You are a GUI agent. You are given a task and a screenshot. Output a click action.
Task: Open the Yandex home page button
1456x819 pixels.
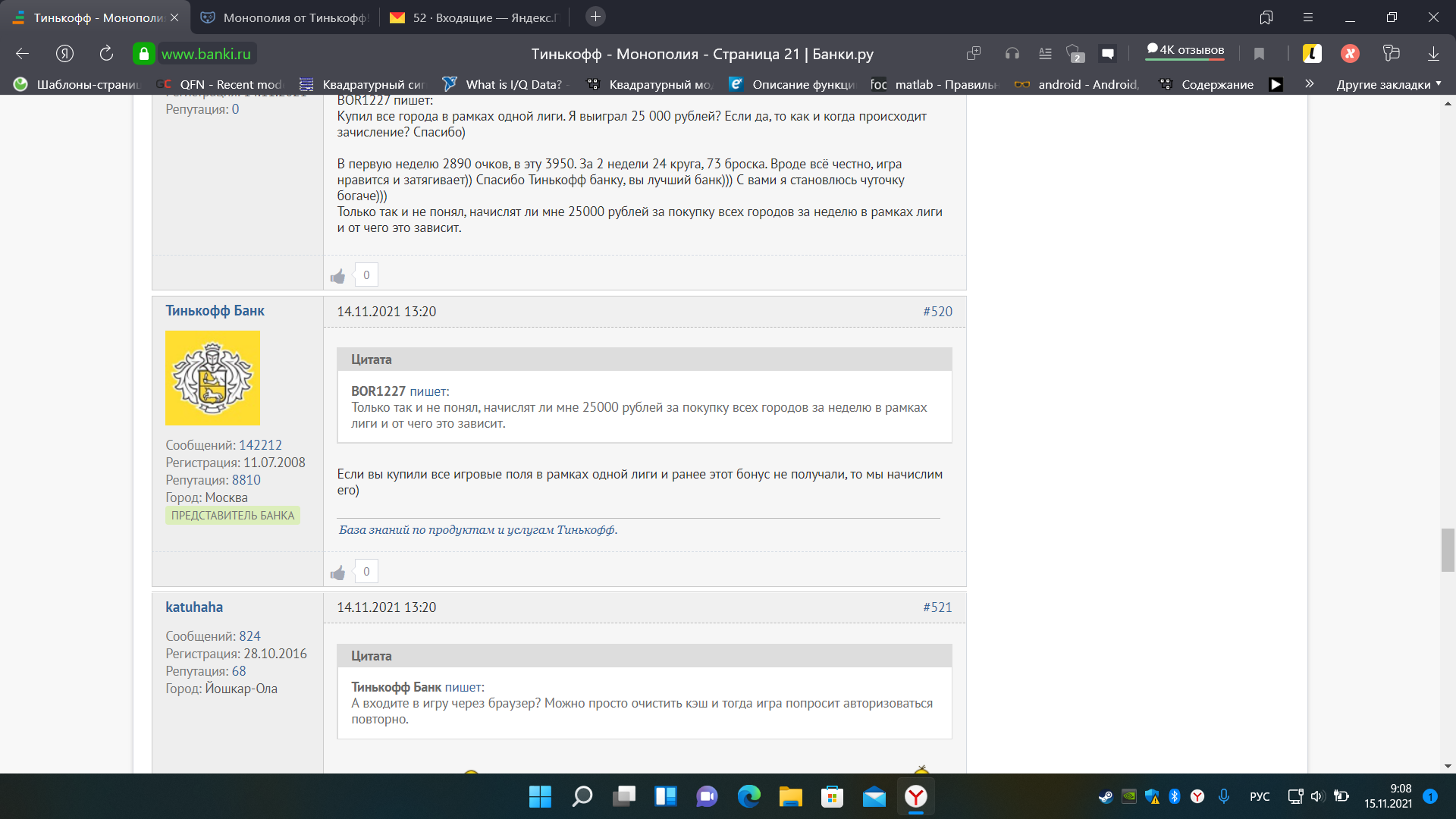point(64,53)
